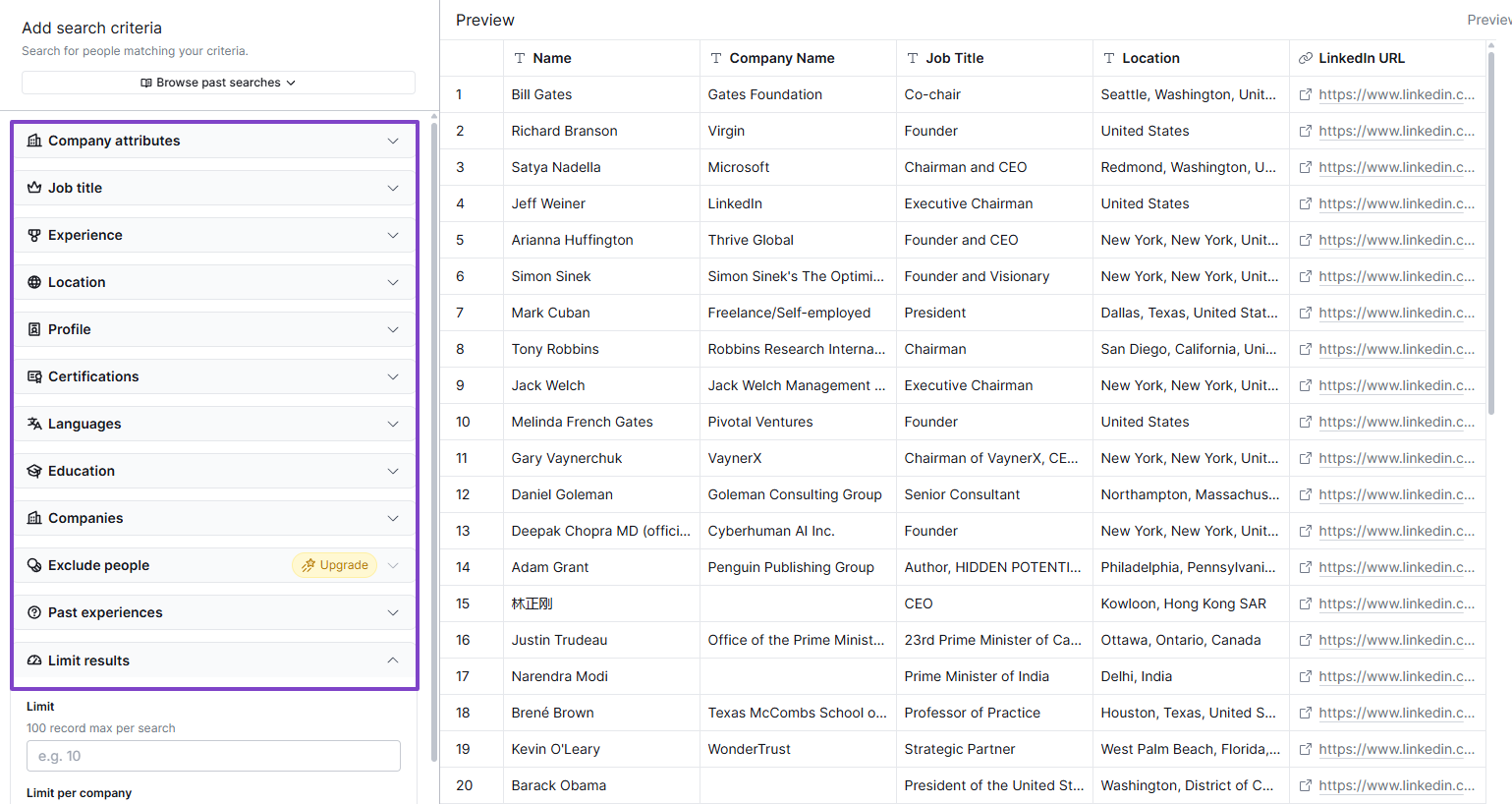Open external link icon for Bill Gates row
The width and height of the screenshot is (1512, 804).
coord(1306,94)
